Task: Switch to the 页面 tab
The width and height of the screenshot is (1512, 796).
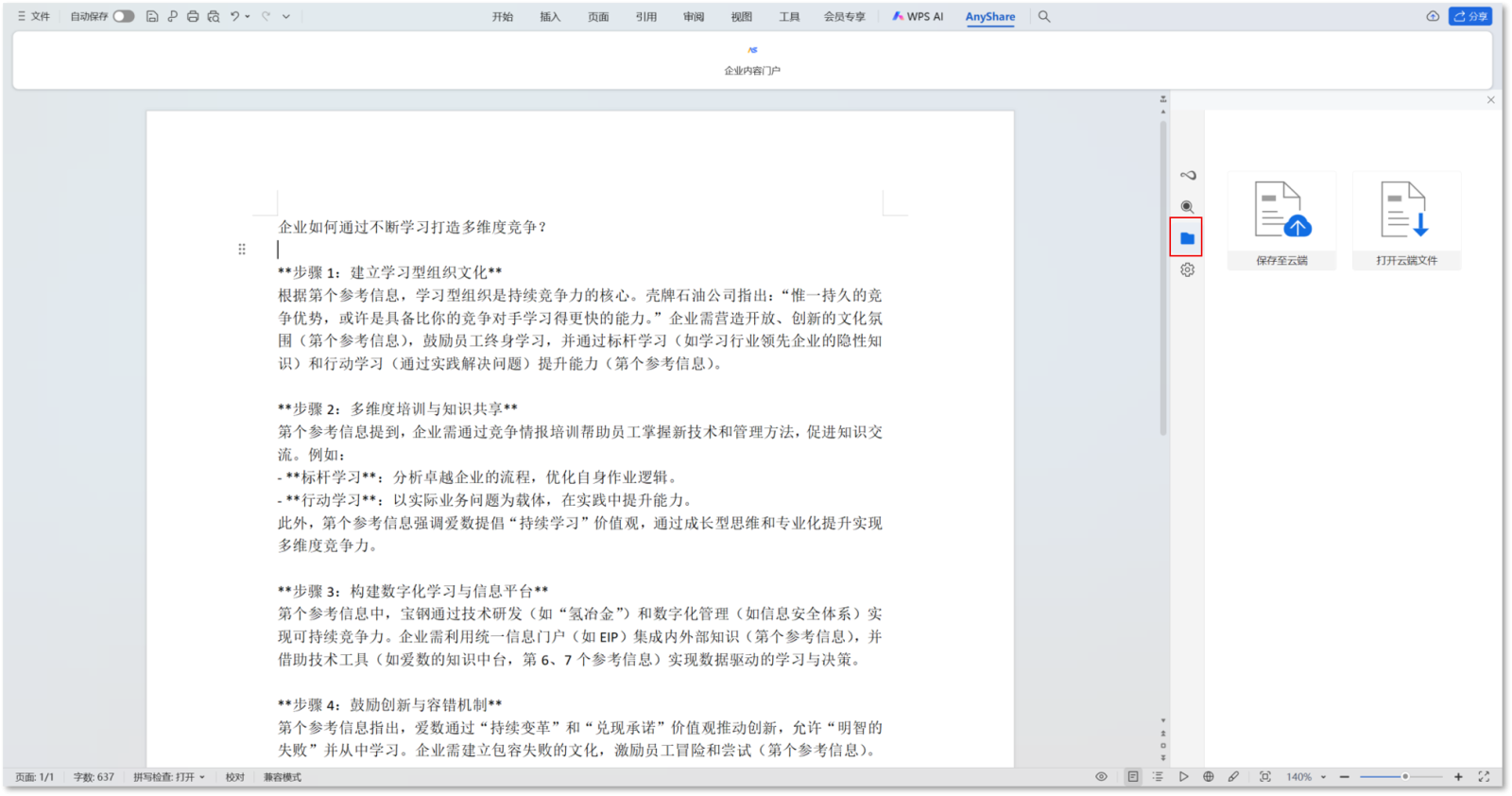Action: [598, 16]
